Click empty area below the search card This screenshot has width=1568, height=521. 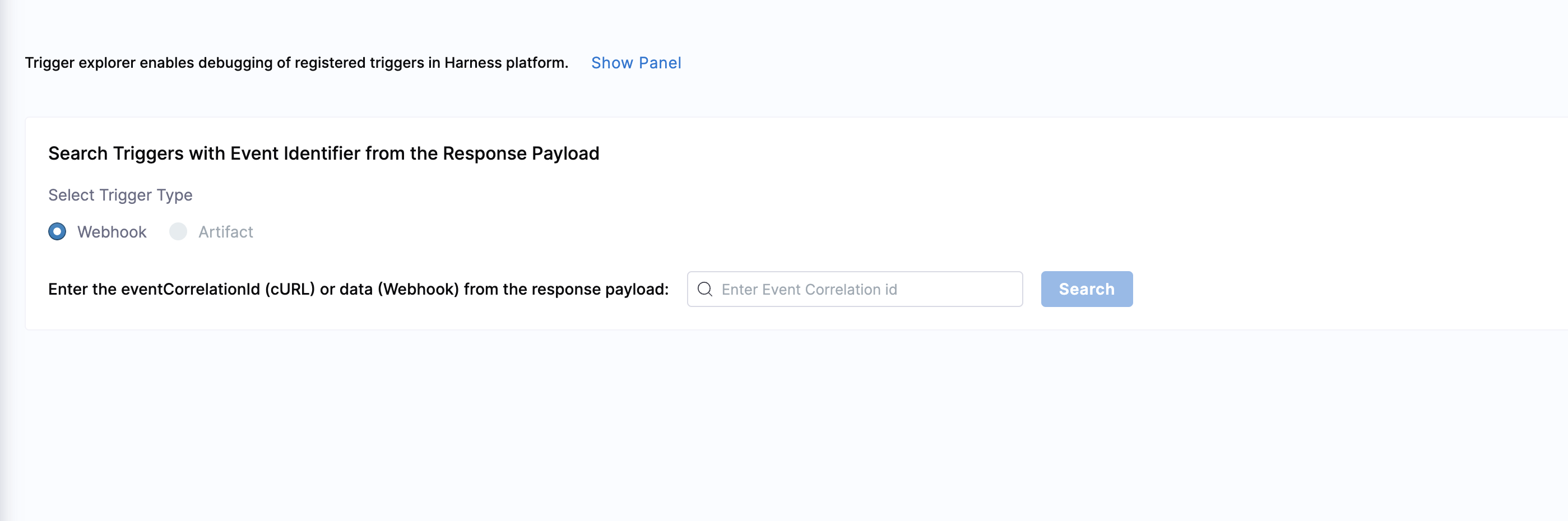click(730, 426)
